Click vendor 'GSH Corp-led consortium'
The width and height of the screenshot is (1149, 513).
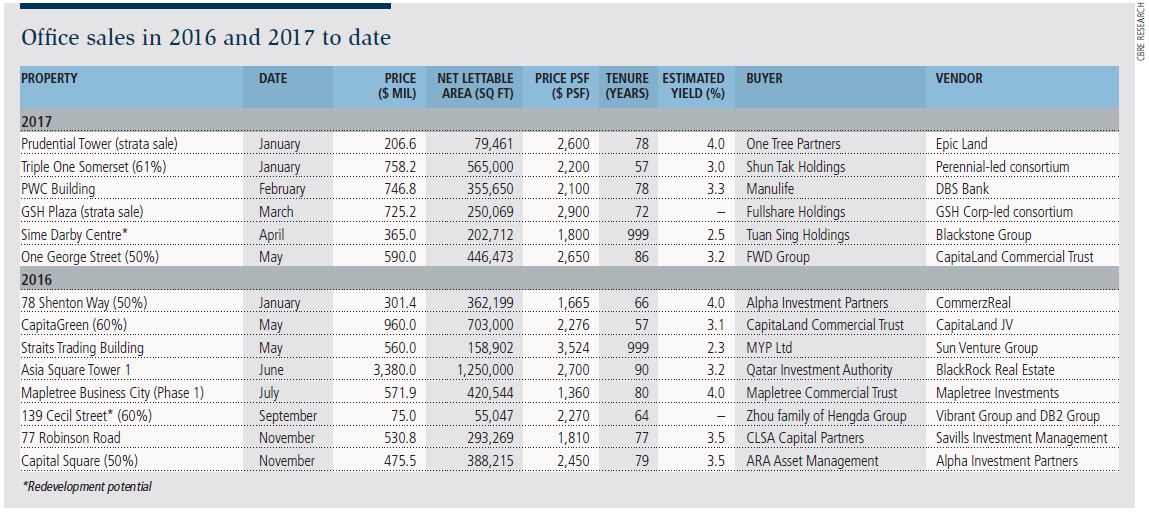(x=1005, y=212)
